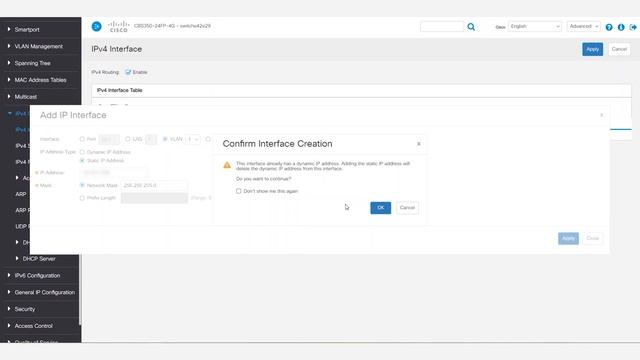This screenshot has width=640, height=360.
Task: Click the warning triangle icon
Action: tap(227, 165)
